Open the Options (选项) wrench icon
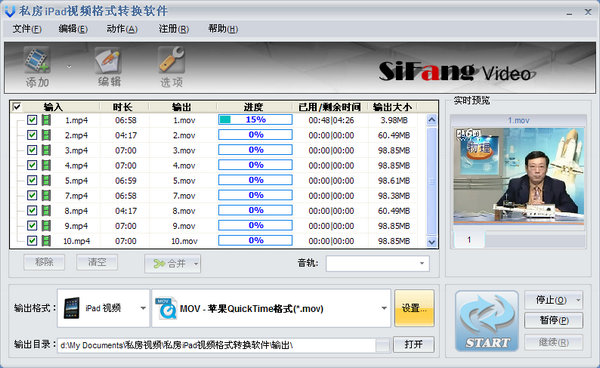 171,66
